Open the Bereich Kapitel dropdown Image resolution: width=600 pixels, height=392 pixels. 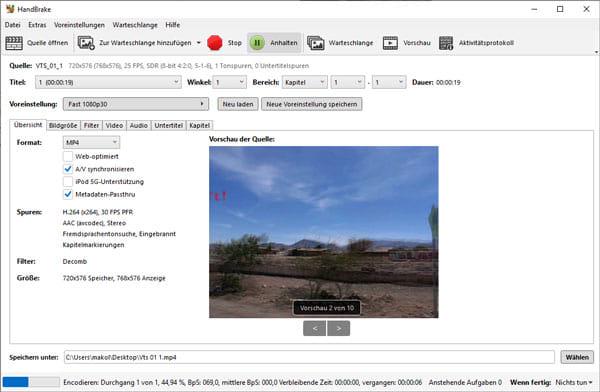[305, 82]
